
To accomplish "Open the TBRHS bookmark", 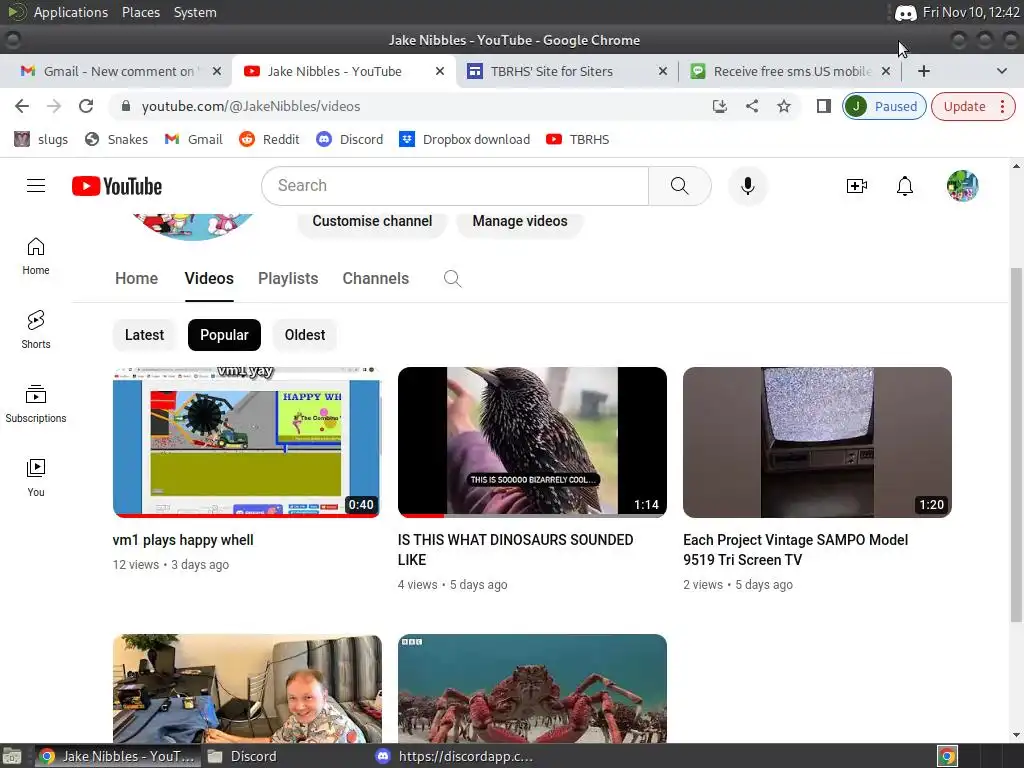I will (x=577, y=140).
